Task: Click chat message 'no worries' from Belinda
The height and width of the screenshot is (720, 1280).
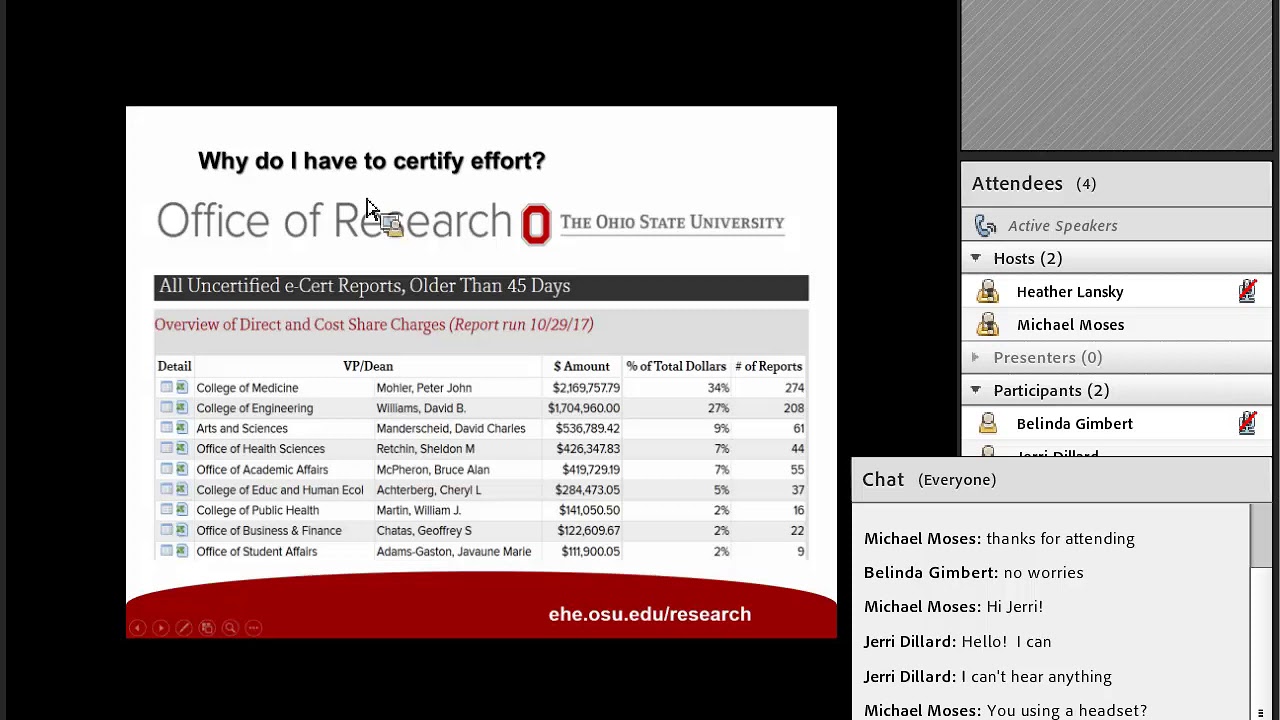Action: point(1043,573)
